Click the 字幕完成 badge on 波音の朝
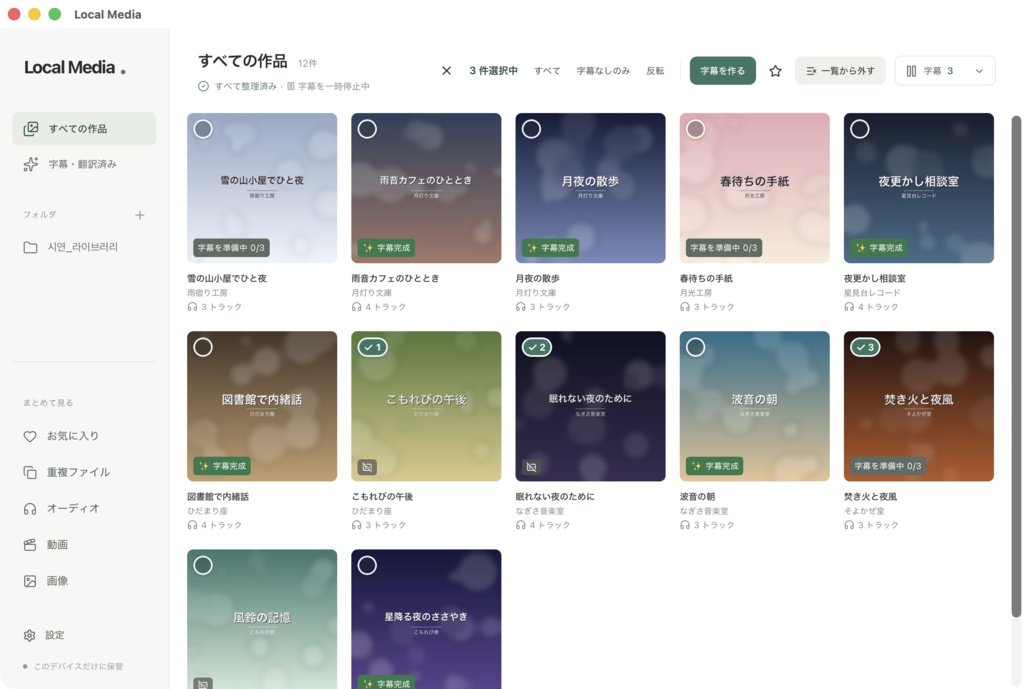The width and height of the screenshot is (1024, 689). click(x=716, y=466)
